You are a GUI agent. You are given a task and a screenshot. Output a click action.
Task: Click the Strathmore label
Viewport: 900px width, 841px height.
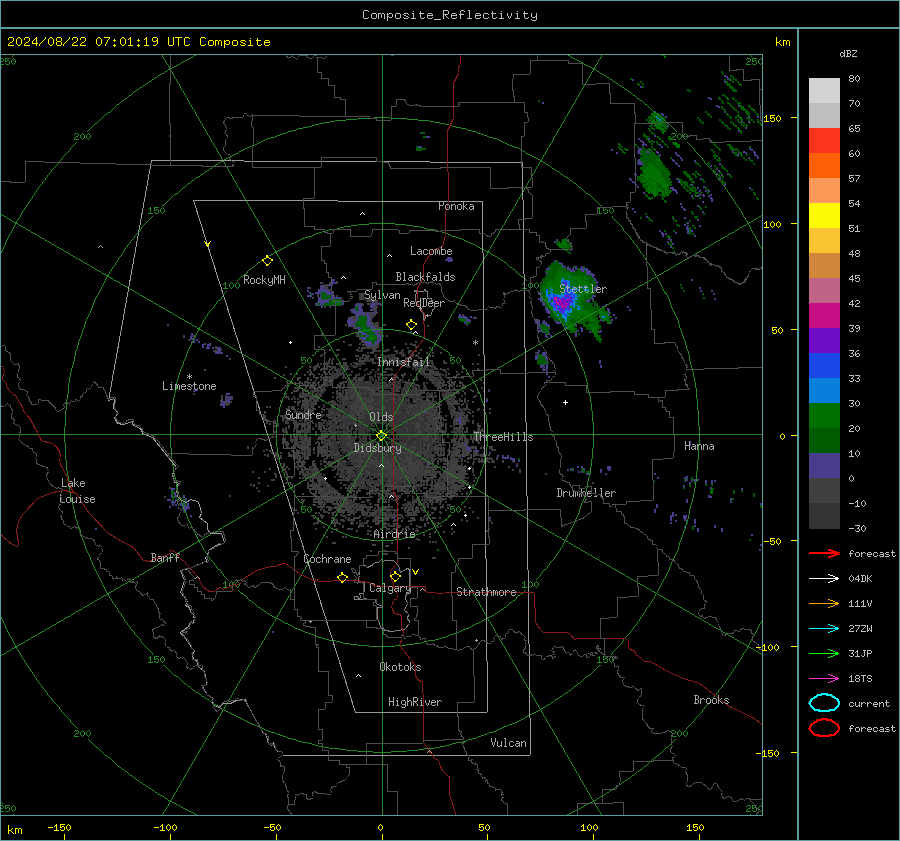coord(486,592)
